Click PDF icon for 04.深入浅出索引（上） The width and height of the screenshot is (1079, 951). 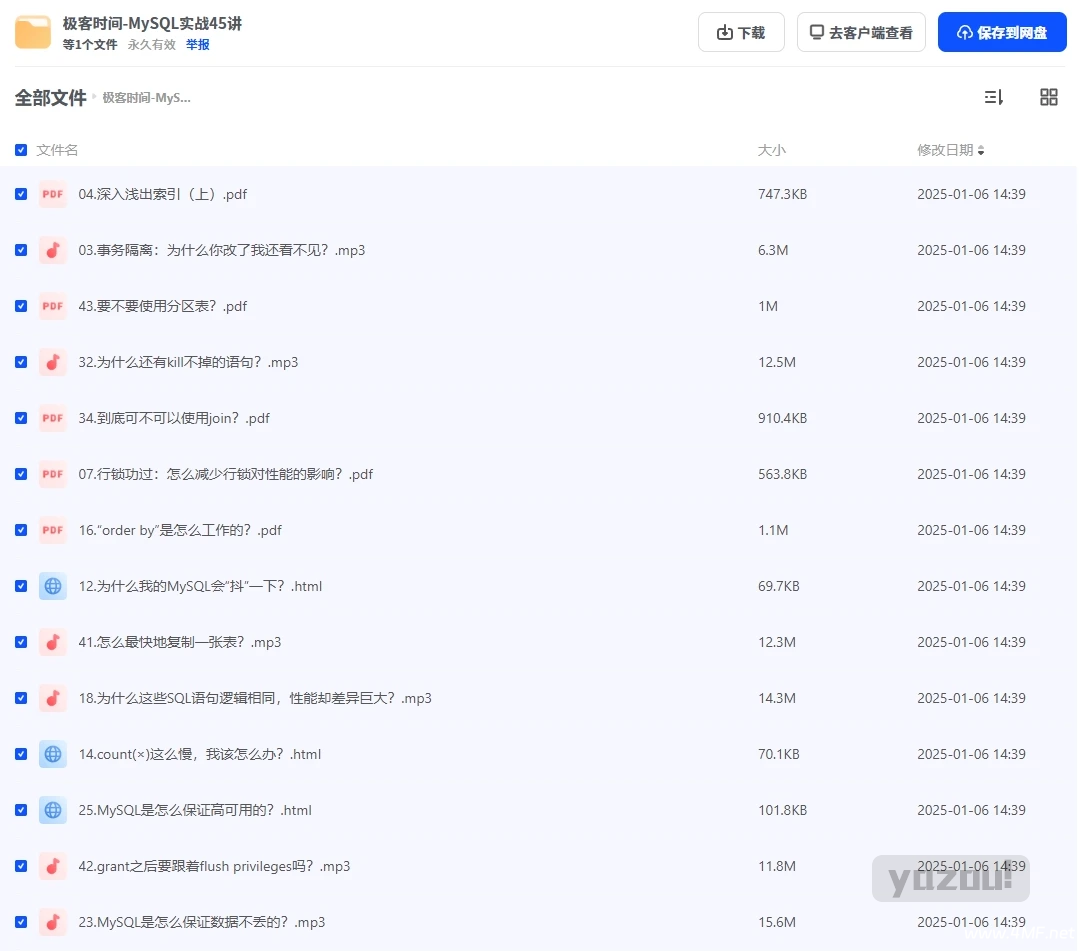53,194
